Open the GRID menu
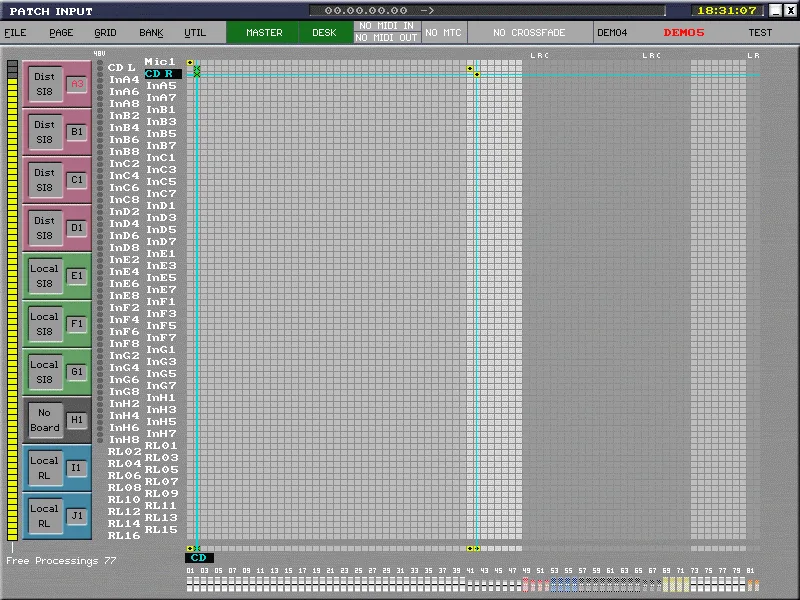The width and height of the screenshot is (800, 600). click(x=106, y=33)
